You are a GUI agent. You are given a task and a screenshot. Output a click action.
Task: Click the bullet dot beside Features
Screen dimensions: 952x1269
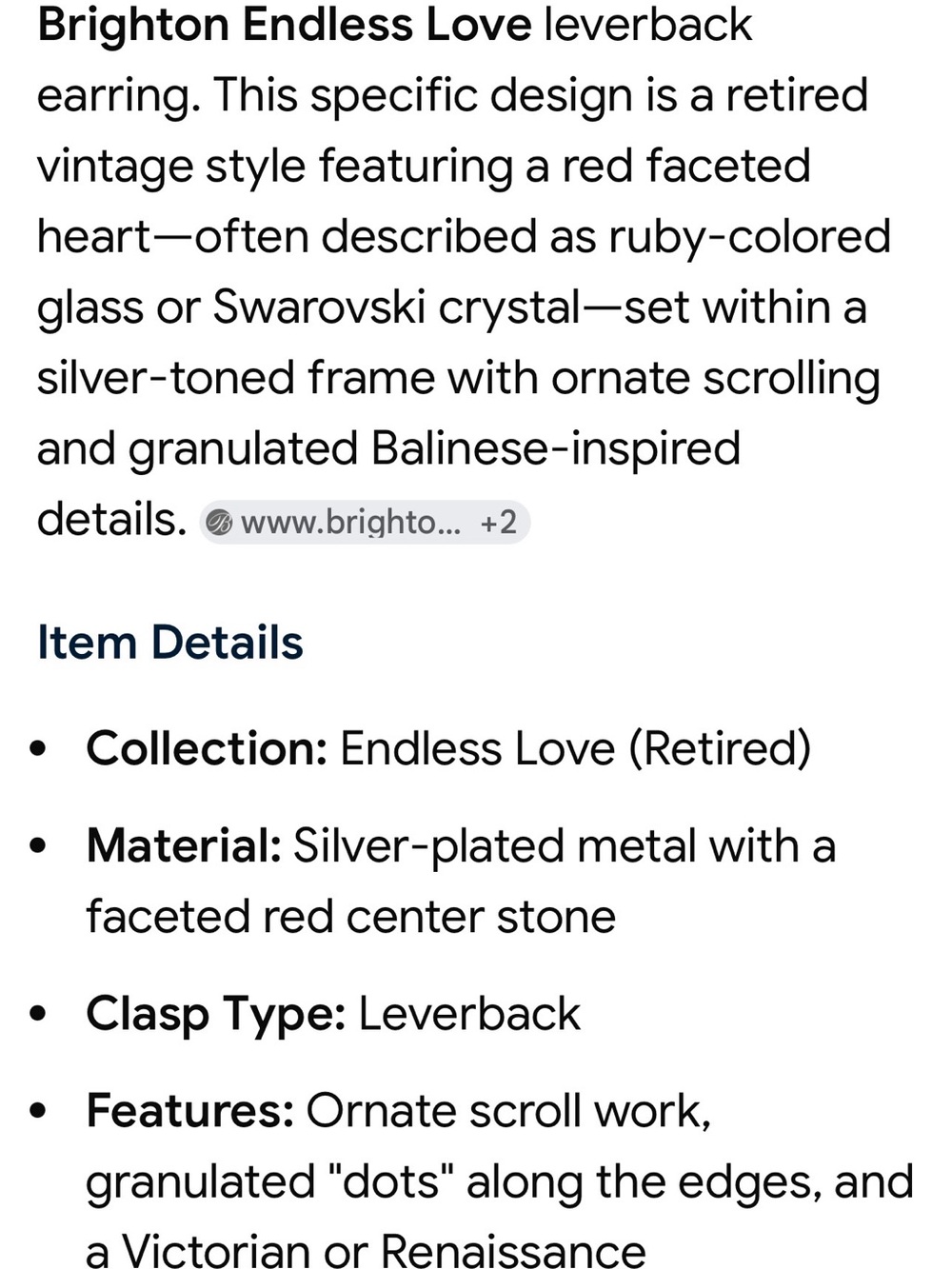pyautogui.click(x=38, y=1111)
